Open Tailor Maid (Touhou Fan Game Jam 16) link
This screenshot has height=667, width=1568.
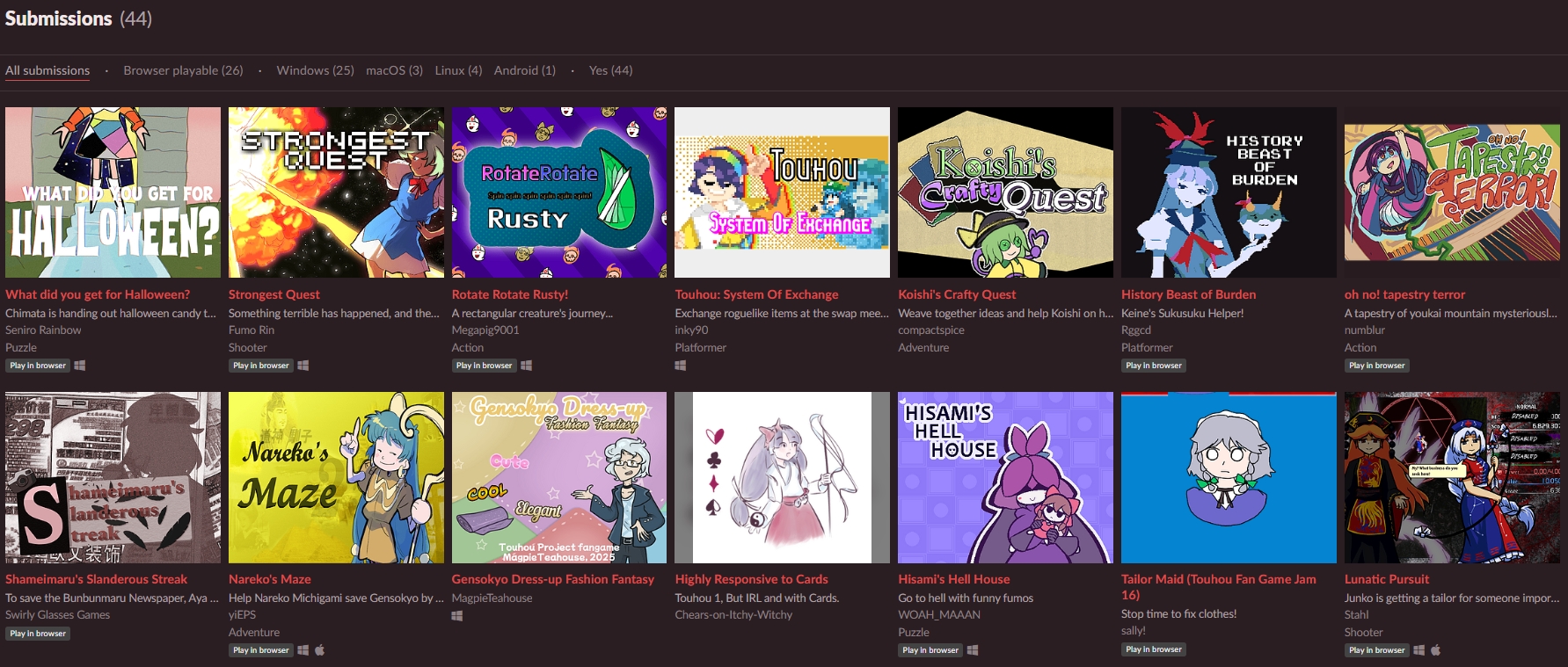[1219, 587]
